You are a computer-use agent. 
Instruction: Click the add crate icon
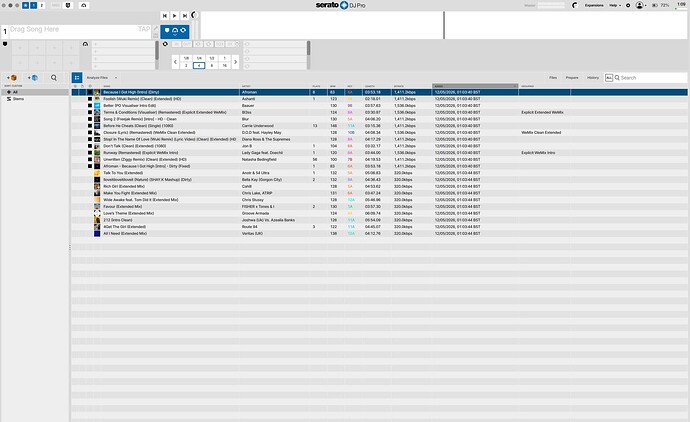coord(12,78)
